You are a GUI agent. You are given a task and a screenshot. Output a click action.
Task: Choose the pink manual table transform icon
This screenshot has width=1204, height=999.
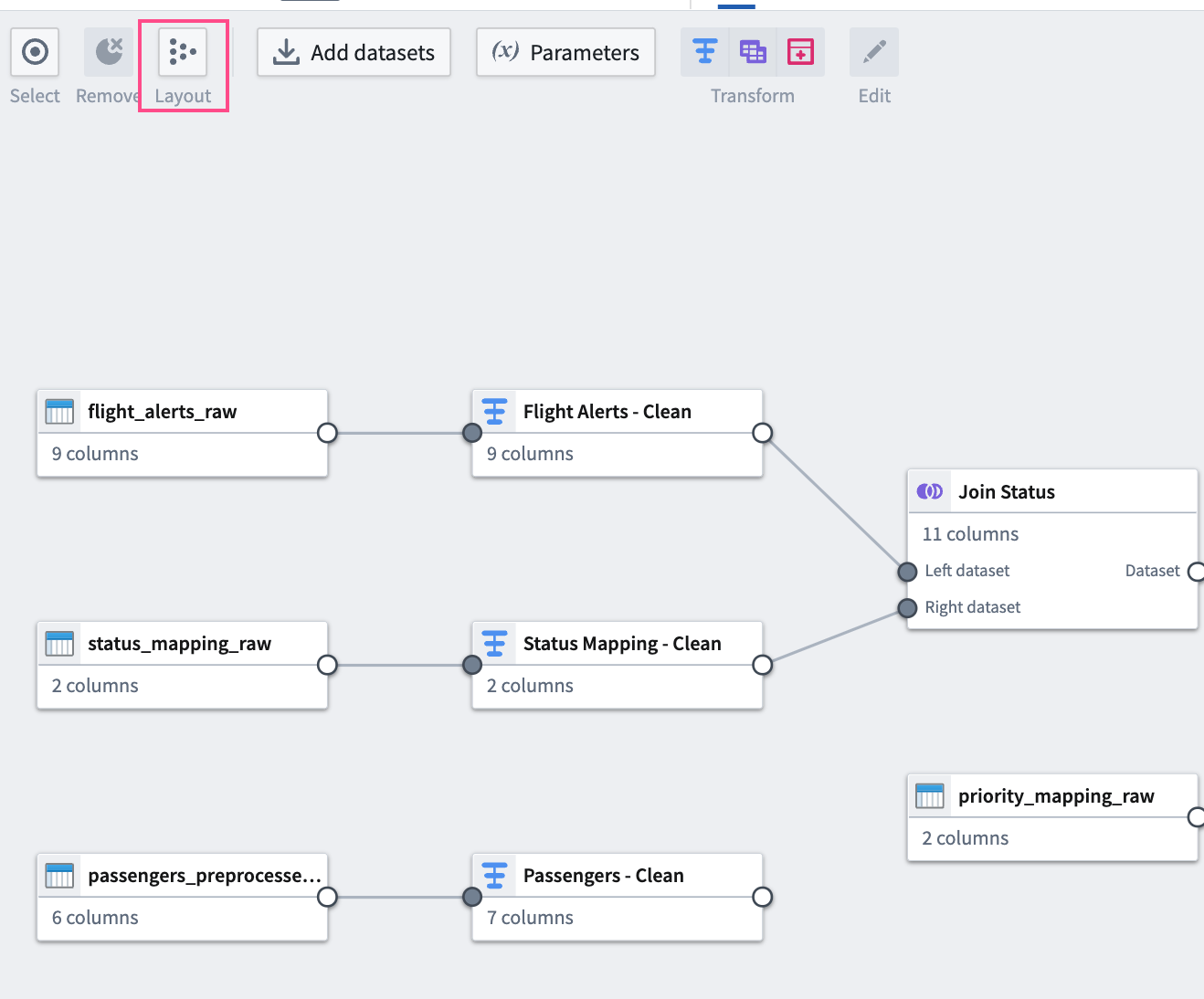click(800, 52)
